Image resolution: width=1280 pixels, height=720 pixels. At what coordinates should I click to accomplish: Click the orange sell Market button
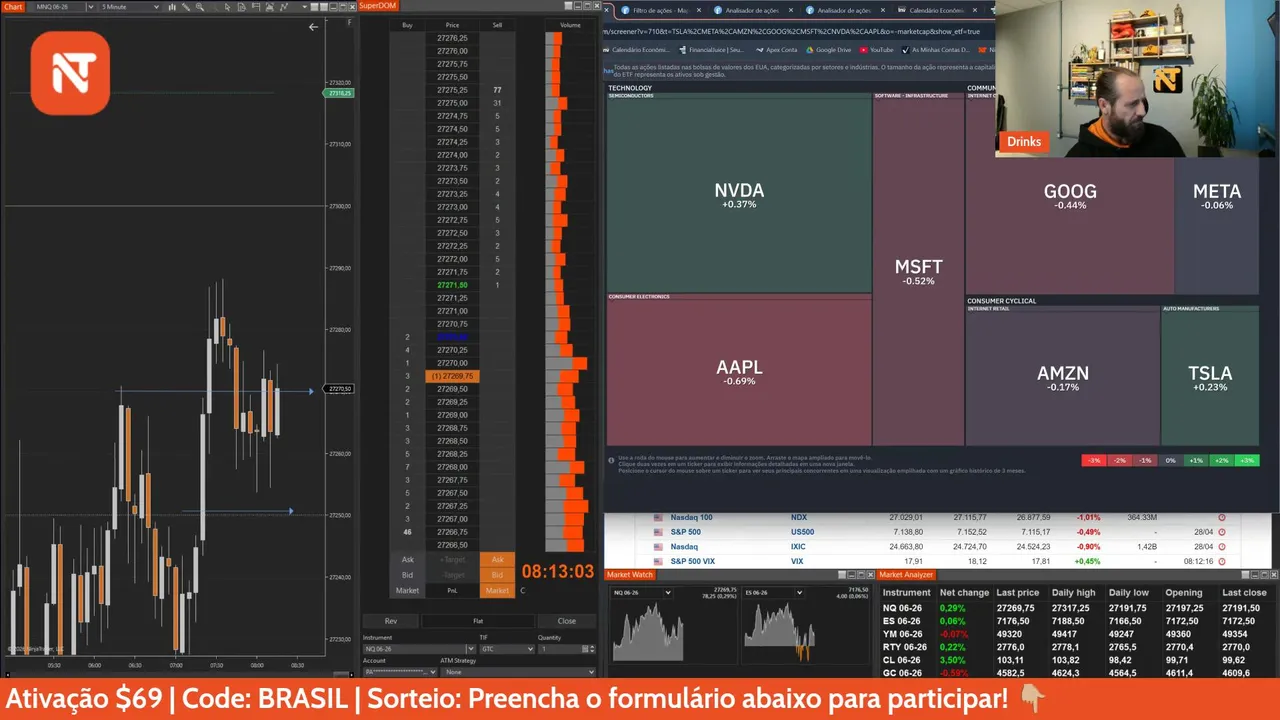(497, 591)
